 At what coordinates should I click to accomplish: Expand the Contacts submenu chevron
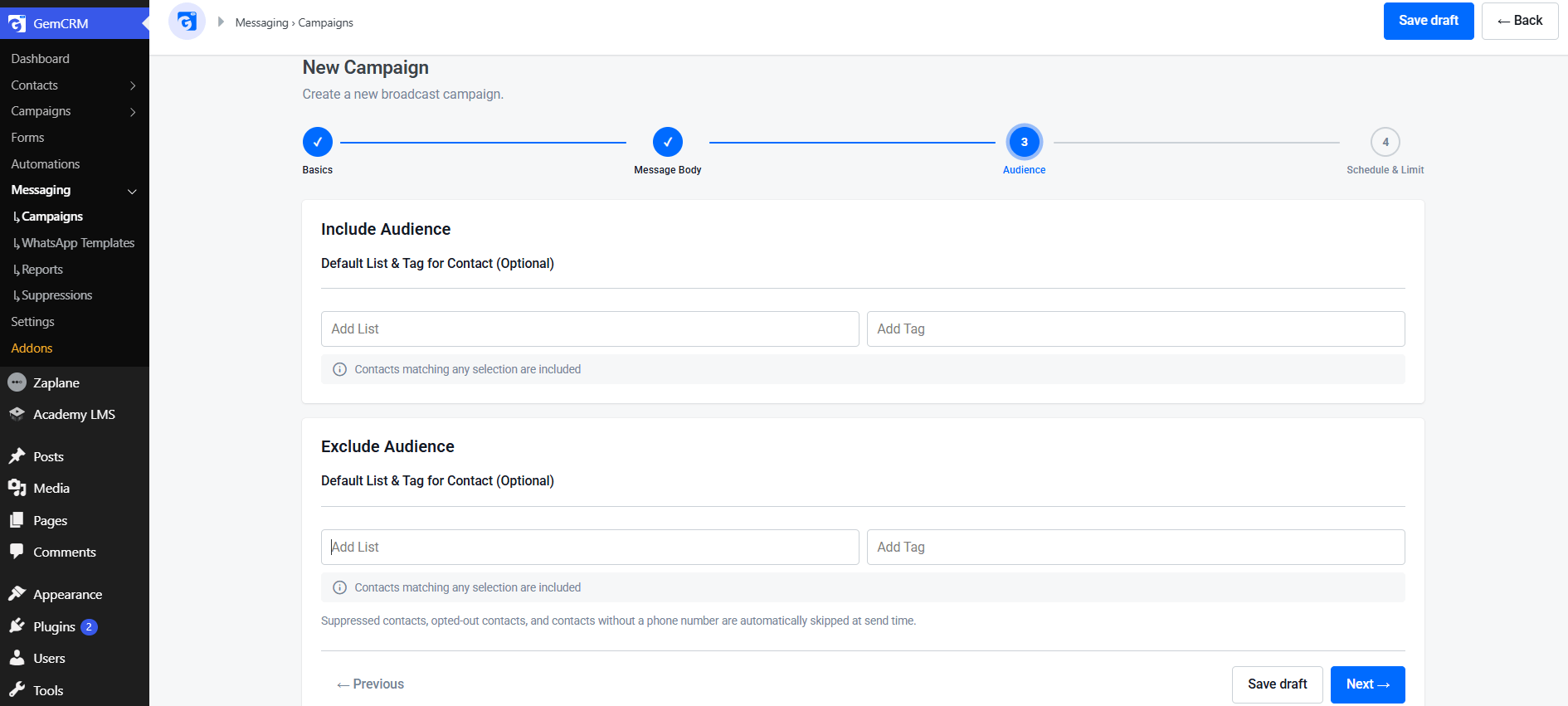[x=133, y=85]
